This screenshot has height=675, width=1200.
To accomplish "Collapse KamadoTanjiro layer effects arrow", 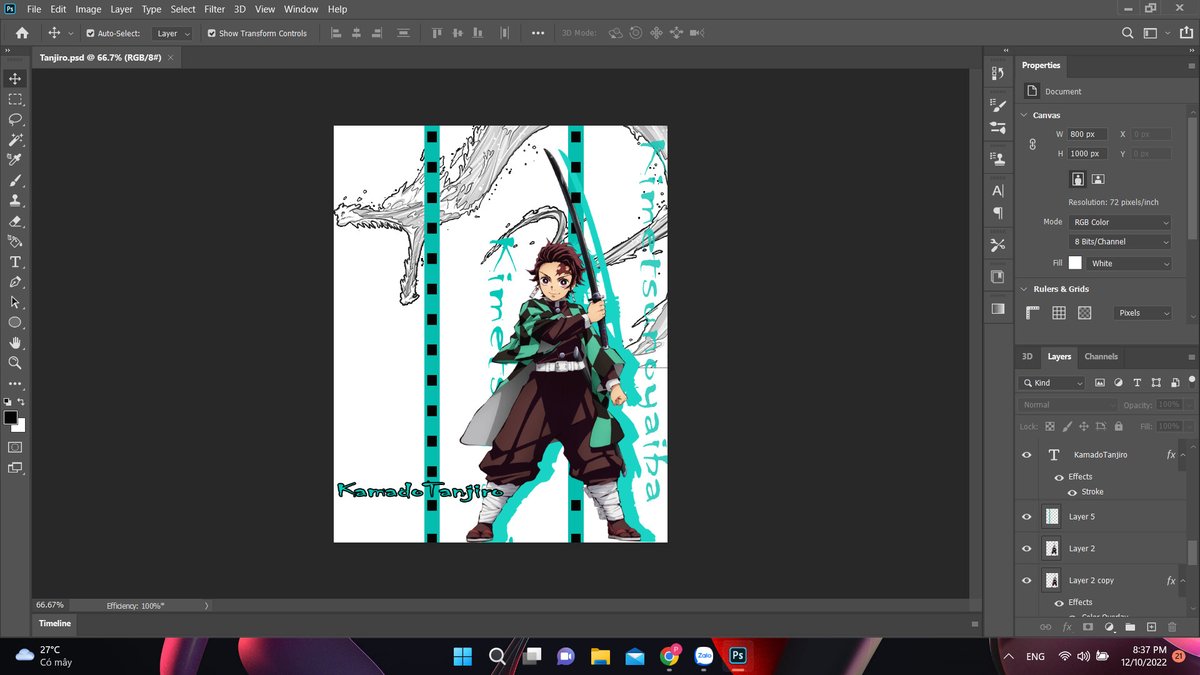I will click(1183, 455).
